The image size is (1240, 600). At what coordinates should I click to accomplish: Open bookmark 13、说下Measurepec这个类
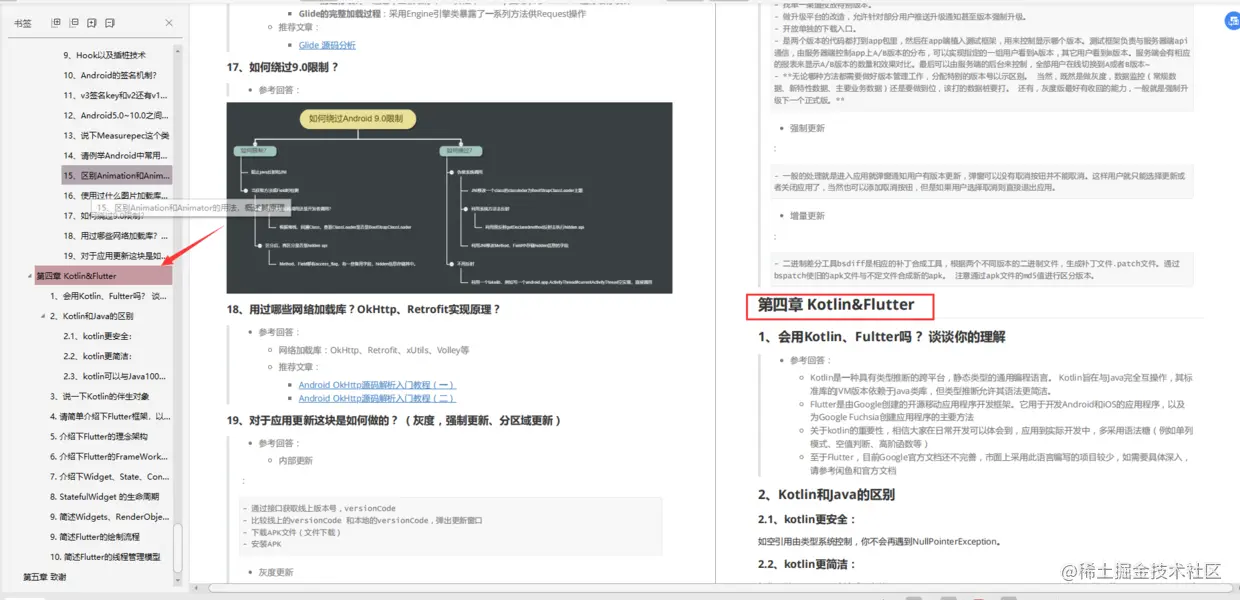pos(116,135)
